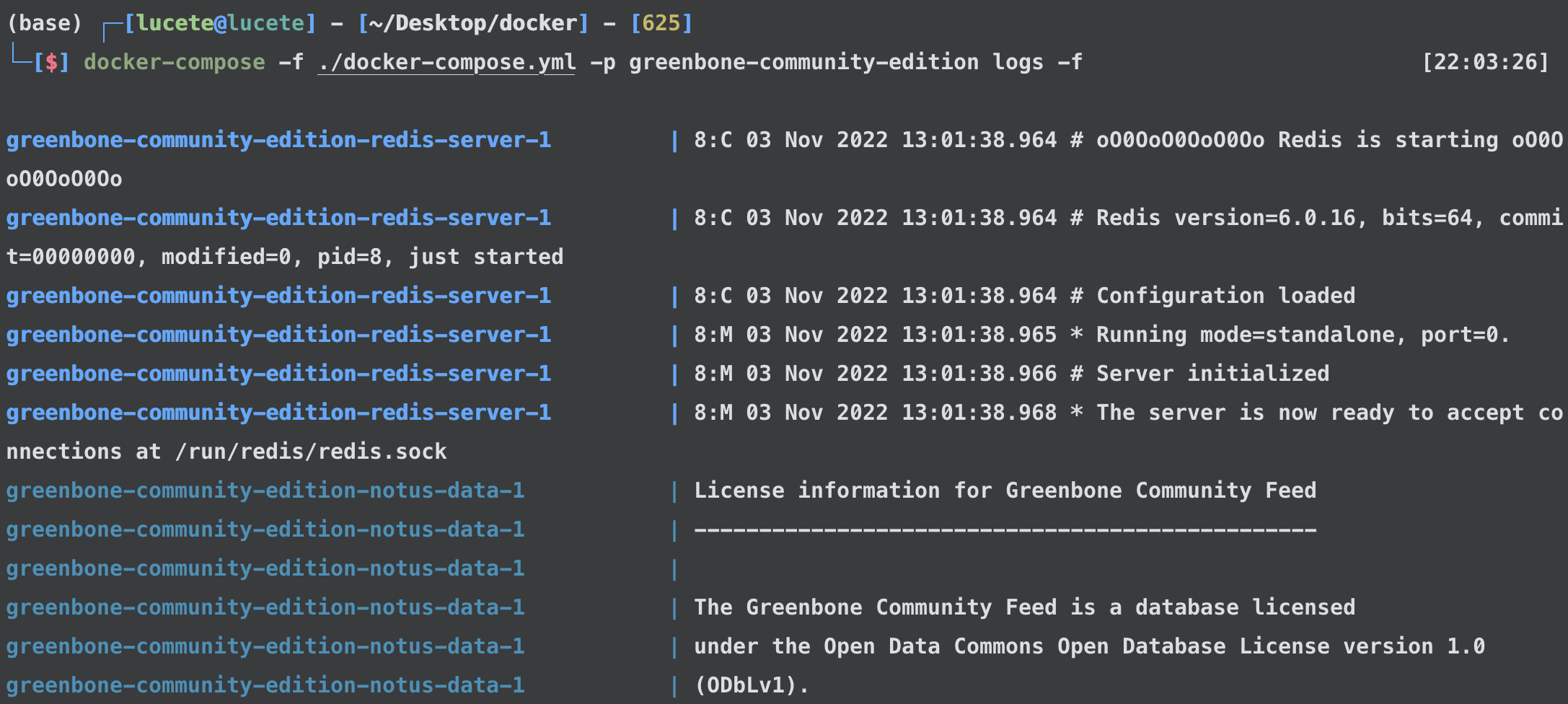The height and width of the screenshot is (704, 1568).
Task: Click the [22:03:26] timestamp
Action: (x=1485, y=62)
